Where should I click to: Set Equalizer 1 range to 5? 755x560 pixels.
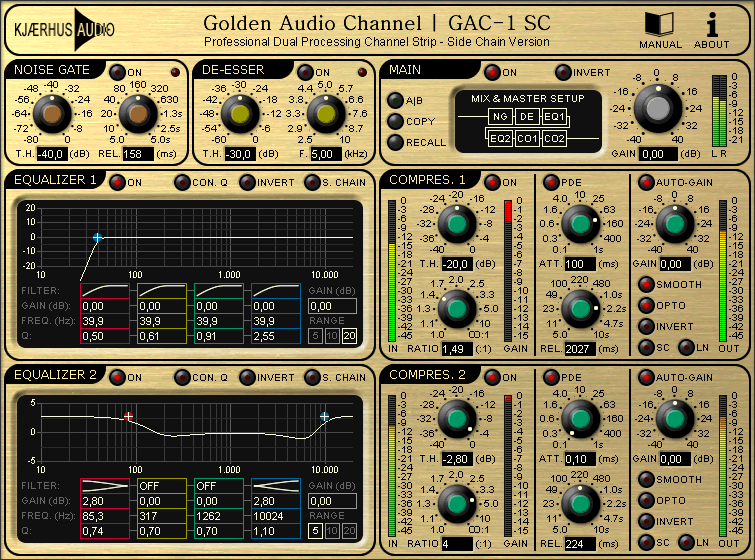tap(315, 336)
